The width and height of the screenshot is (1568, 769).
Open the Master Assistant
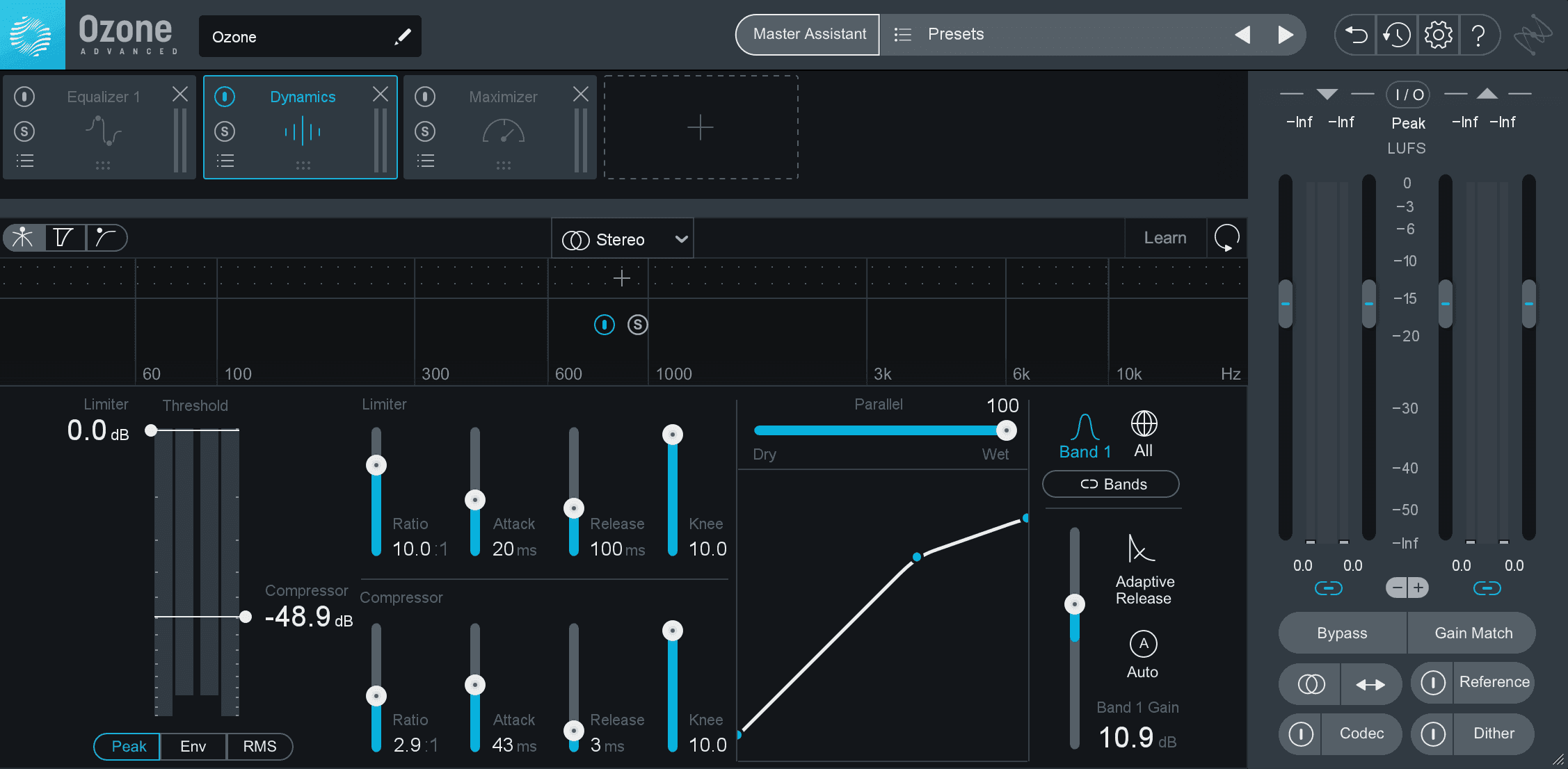pyautogui.click(x=808, y=34)
